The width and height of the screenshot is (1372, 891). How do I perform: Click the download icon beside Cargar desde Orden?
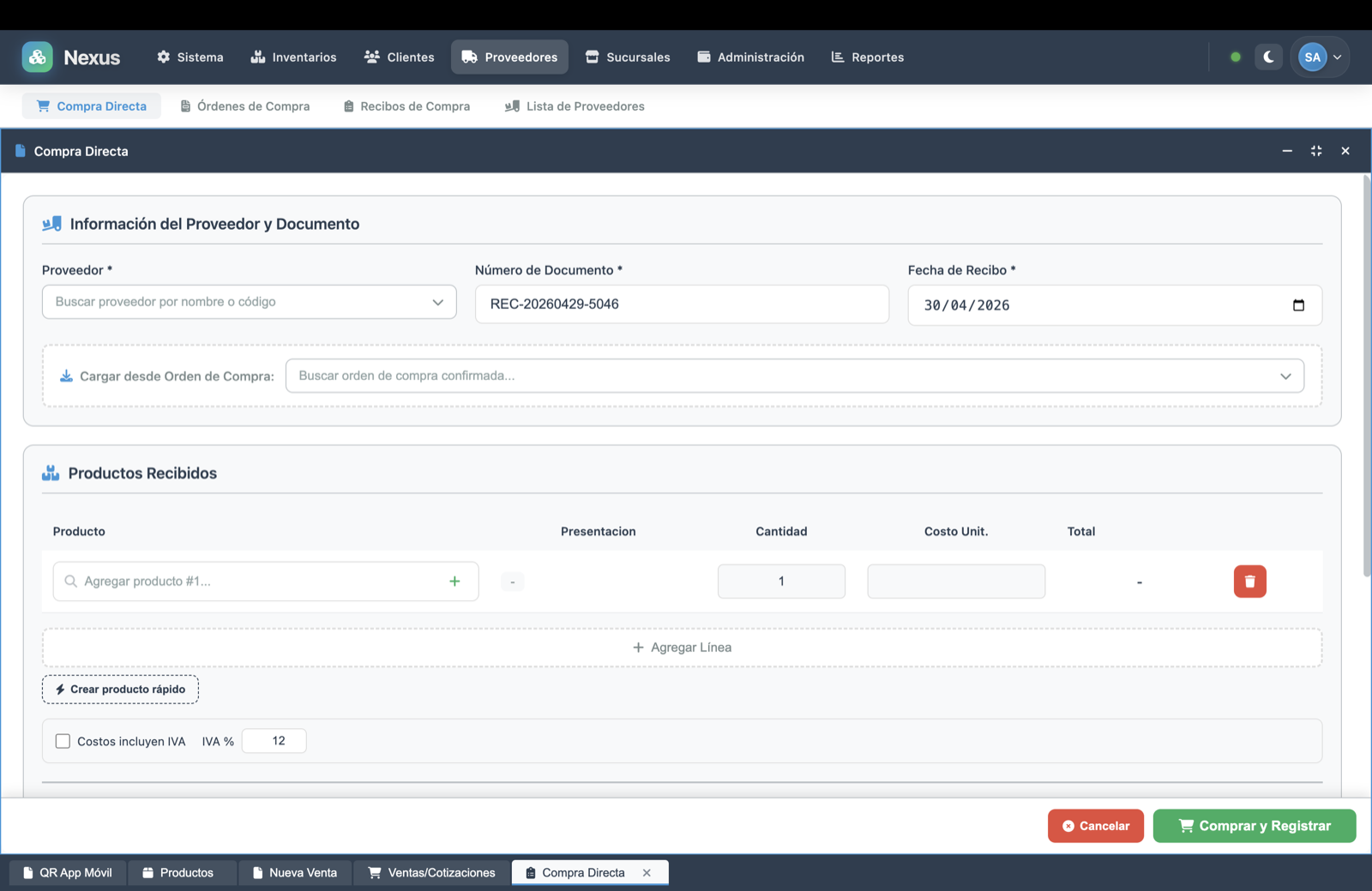pyautogui.click(x=65, y=375)
